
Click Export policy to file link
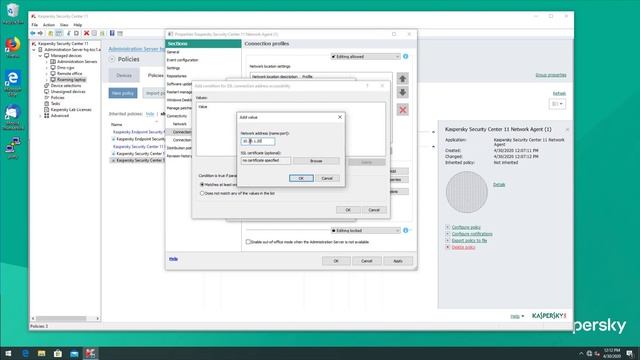coord(469,241)
